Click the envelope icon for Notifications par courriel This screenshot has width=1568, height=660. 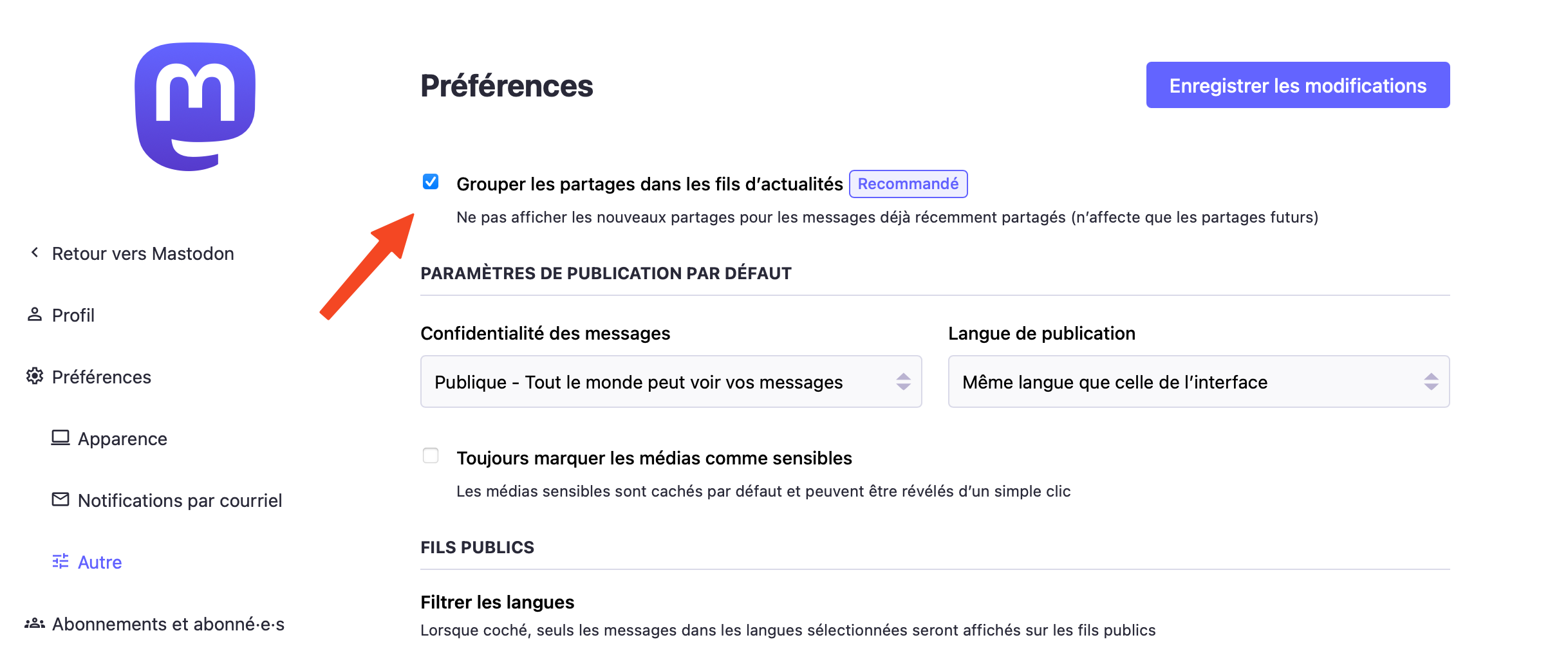coord(61,500)
